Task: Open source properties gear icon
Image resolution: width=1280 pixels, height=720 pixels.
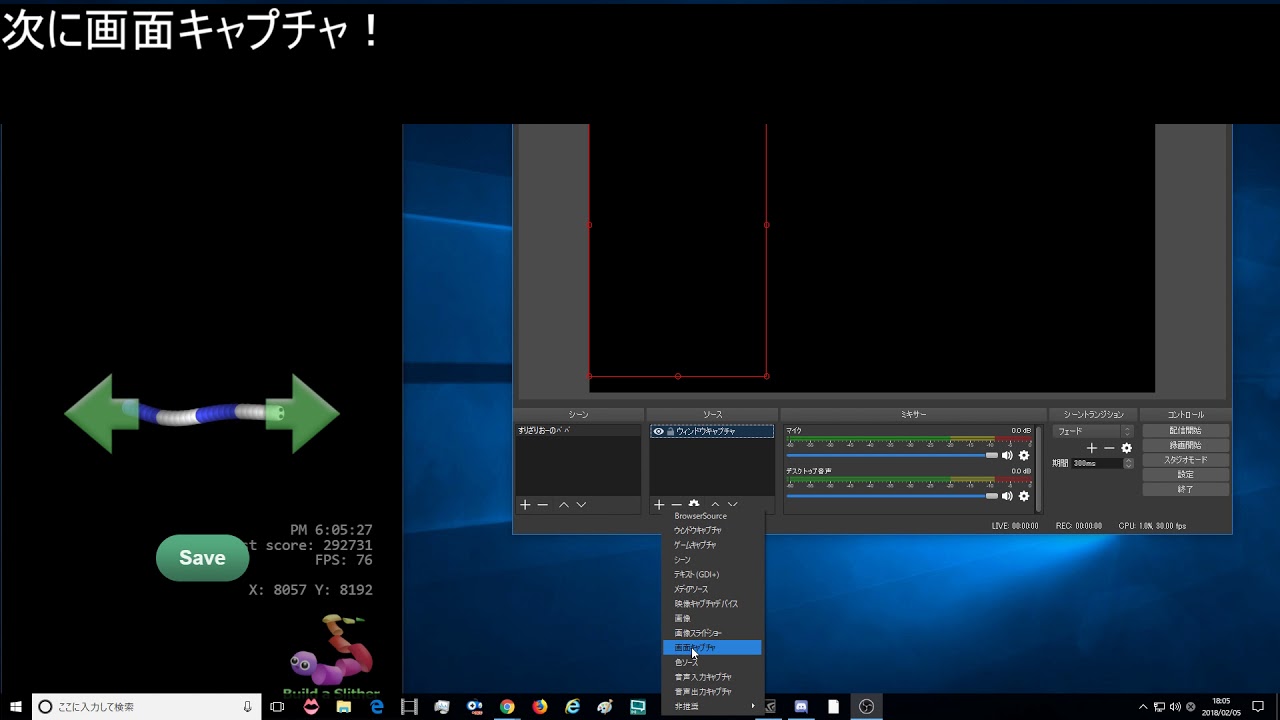Action: [x=695, y=505]
